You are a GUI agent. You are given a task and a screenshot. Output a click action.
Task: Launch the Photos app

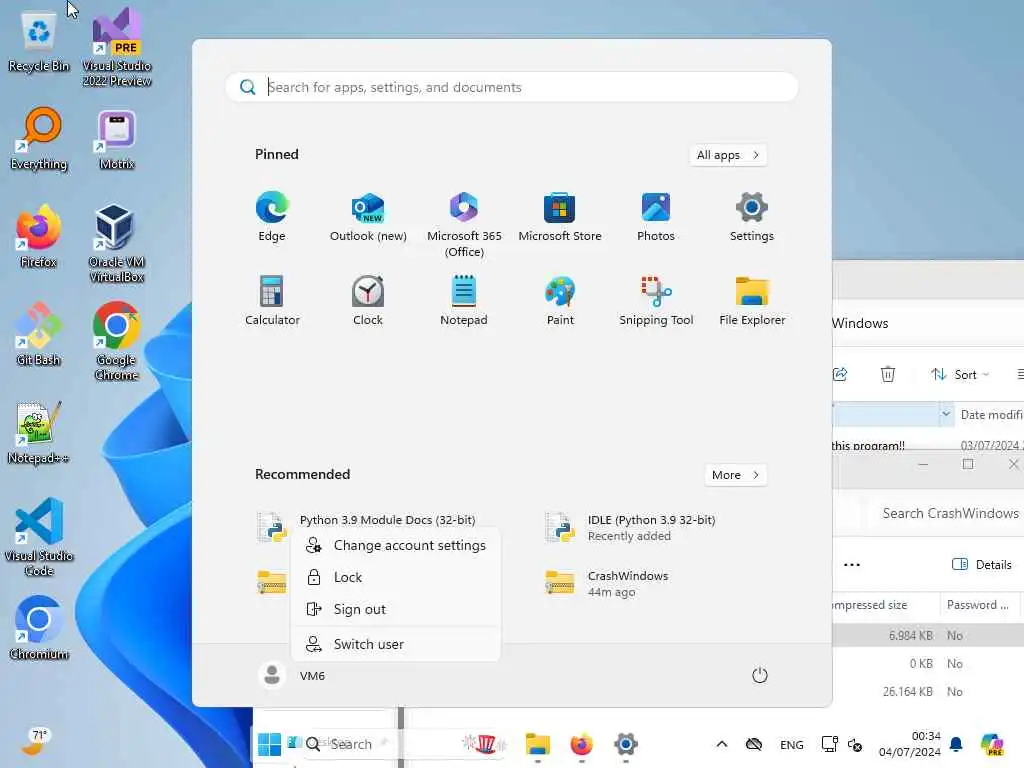tap(656, 216)
